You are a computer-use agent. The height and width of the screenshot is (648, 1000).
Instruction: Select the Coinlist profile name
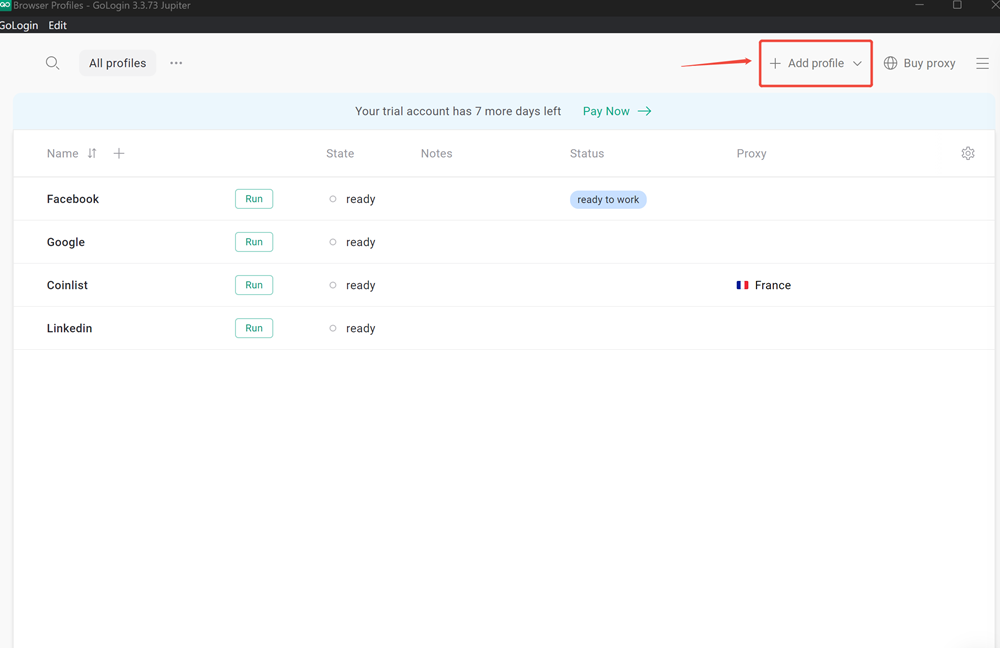(67, 285)
